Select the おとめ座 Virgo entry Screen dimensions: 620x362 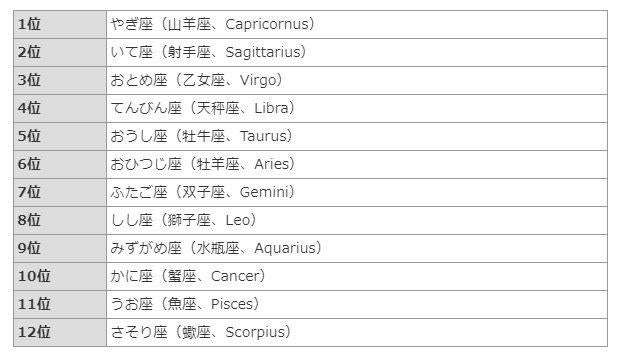197,81
